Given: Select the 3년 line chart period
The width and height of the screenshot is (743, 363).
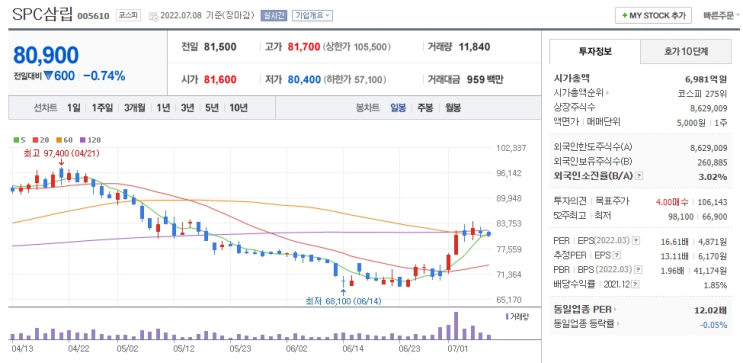Looking at the screenshot, I should (187, 108).
